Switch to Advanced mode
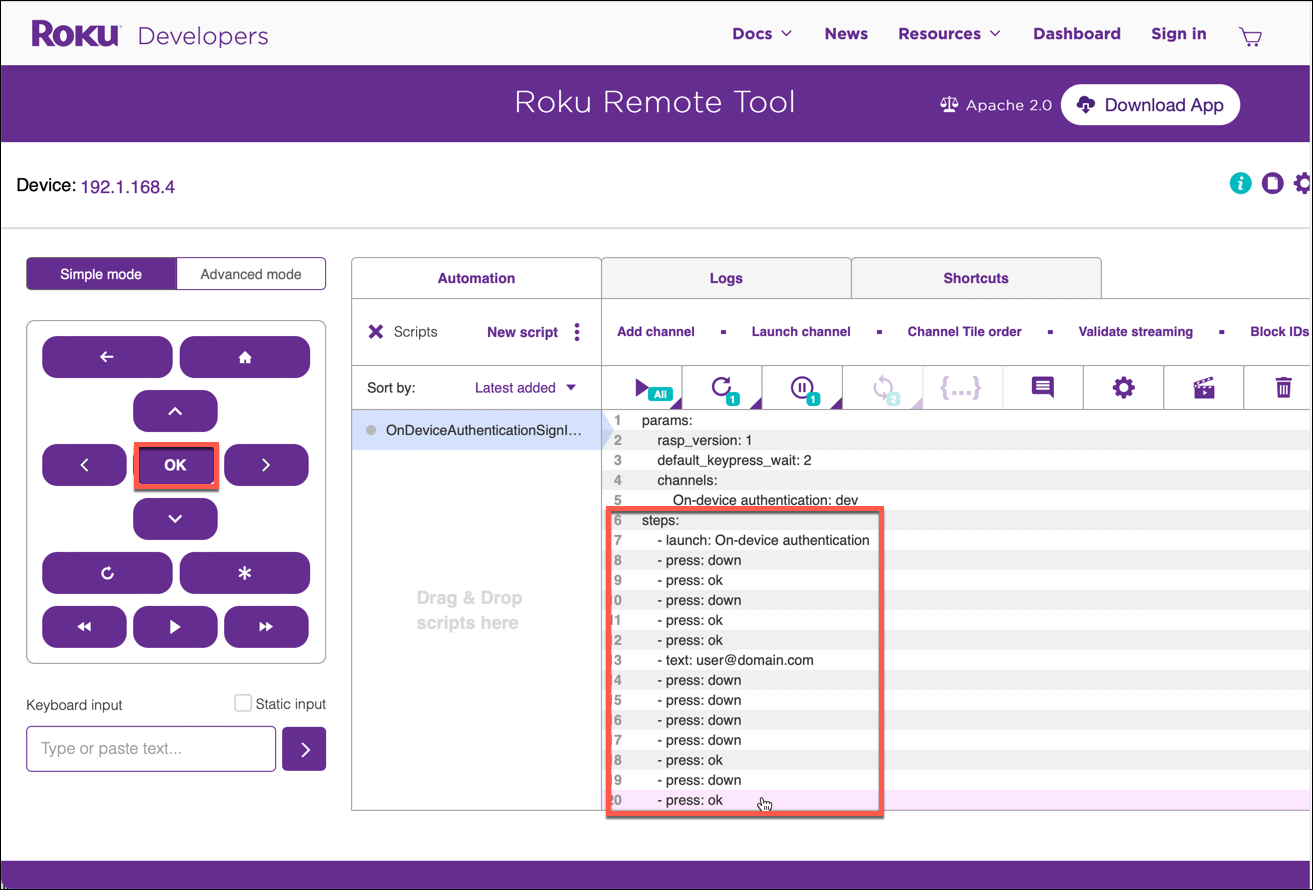 (x=250, y=273)
